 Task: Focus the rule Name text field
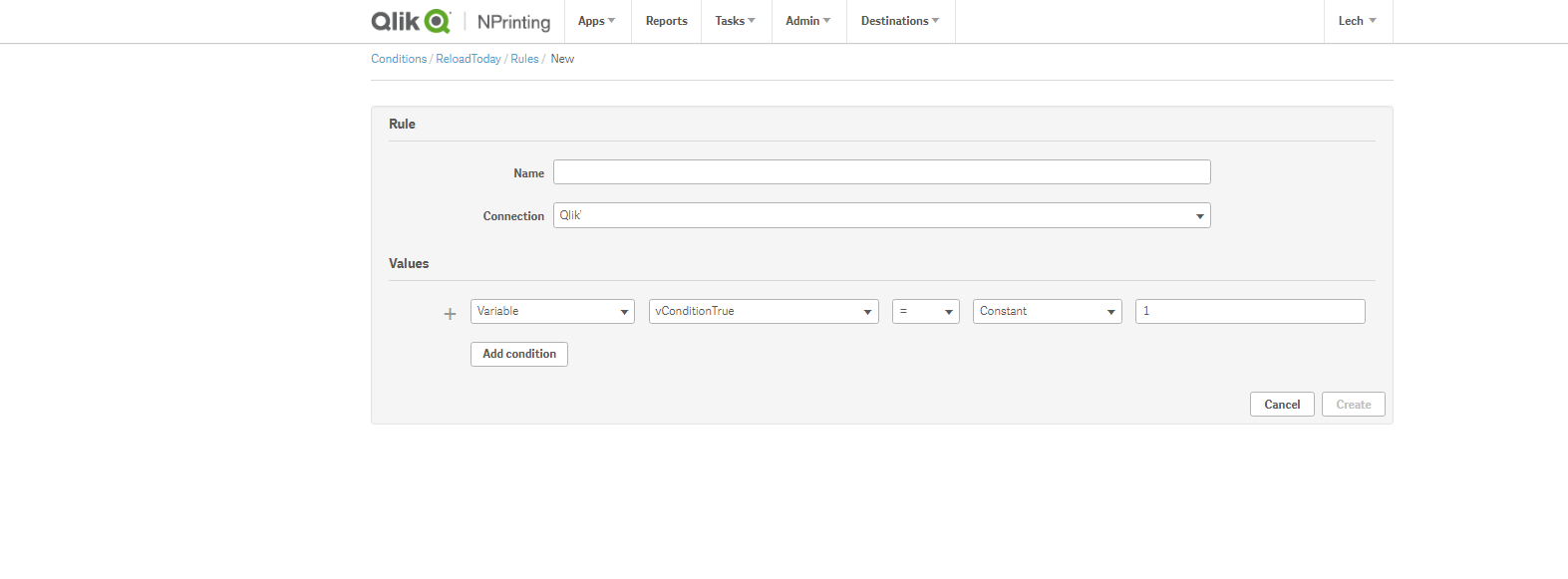(881, 172)
